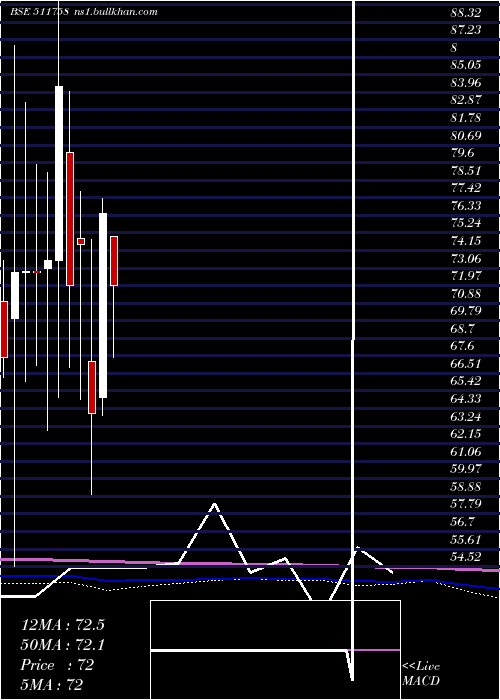Select the 55.61 price level label
Viewport: 500px width, 700px height.
click(x=466, y=539)
